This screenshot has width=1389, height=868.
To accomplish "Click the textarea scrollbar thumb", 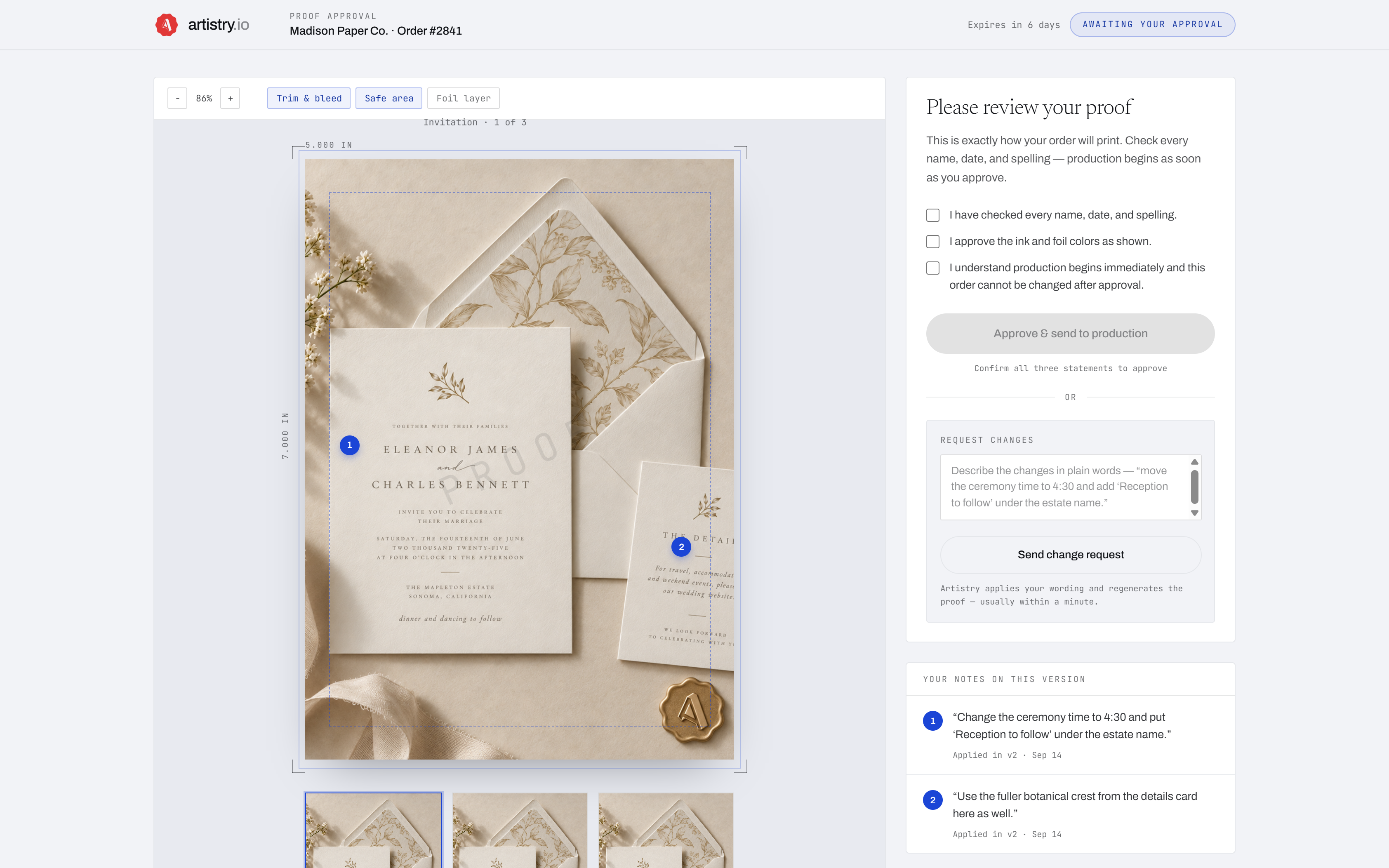I will point(1194,487).
